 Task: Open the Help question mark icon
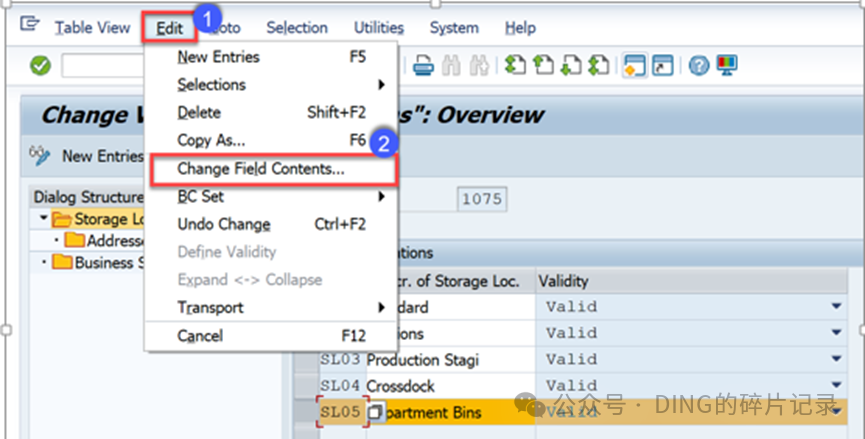pyautogui.click(x=699, y=66)
